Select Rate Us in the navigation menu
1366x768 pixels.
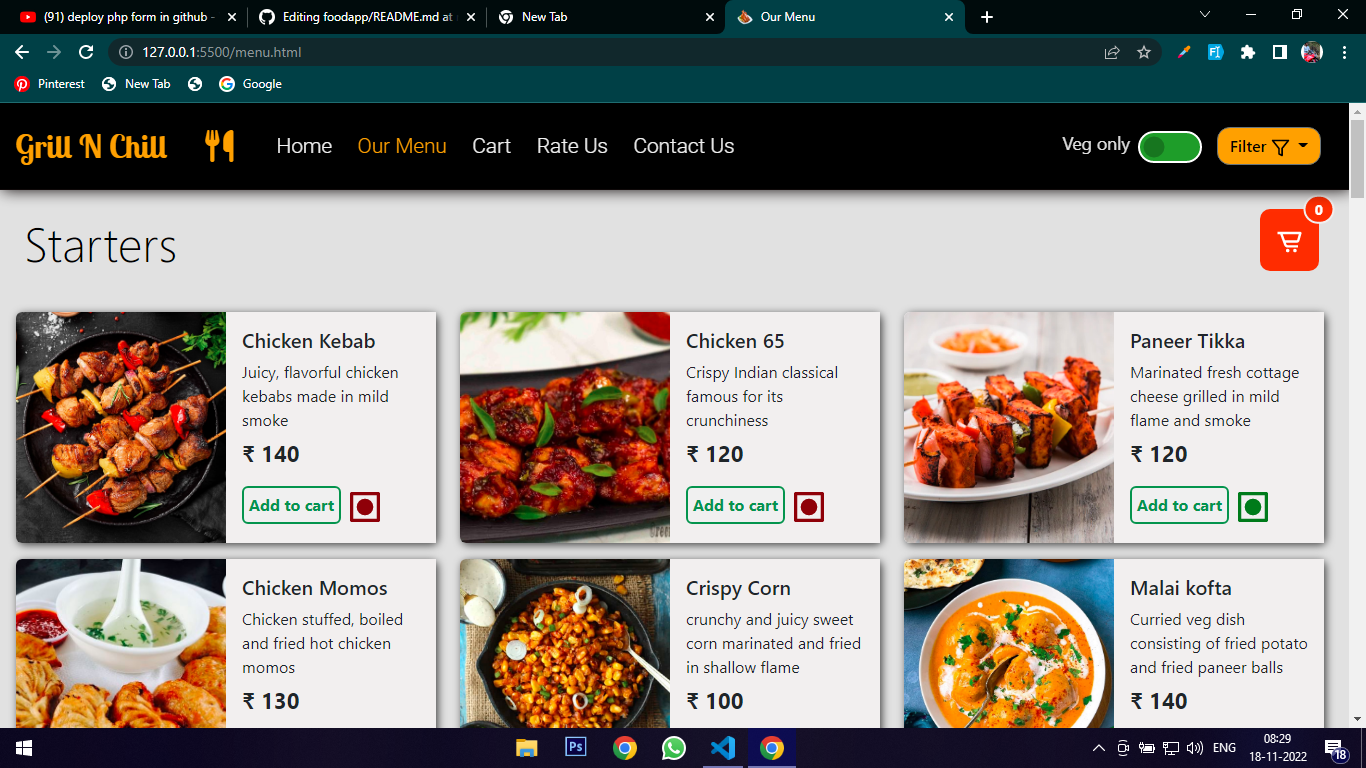pyautogui.click(x=571, y=146)
